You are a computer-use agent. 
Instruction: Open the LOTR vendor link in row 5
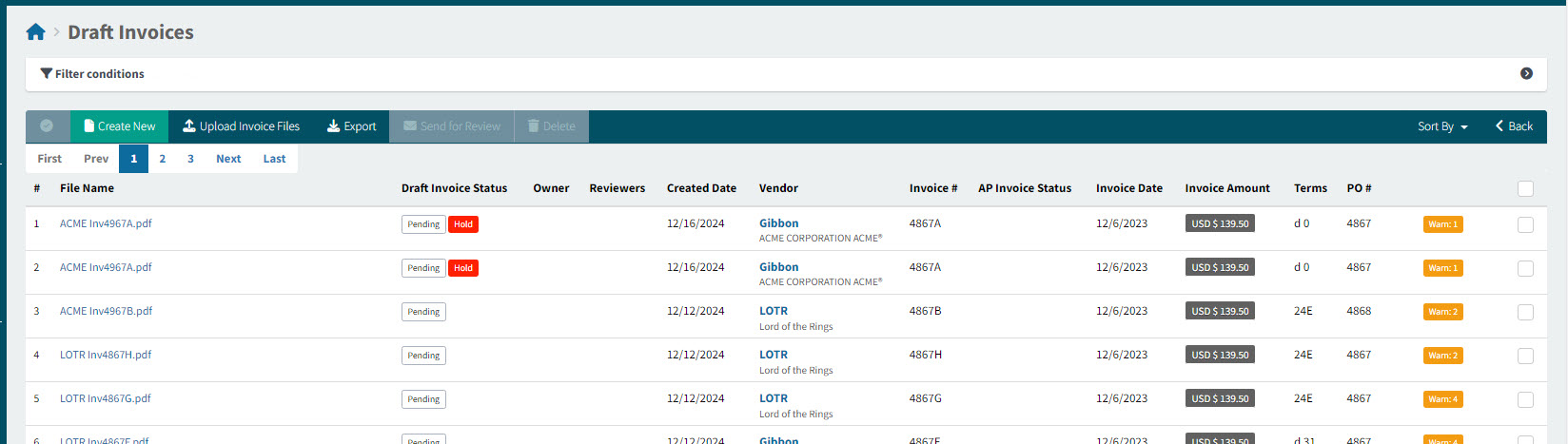pos(773,398)
